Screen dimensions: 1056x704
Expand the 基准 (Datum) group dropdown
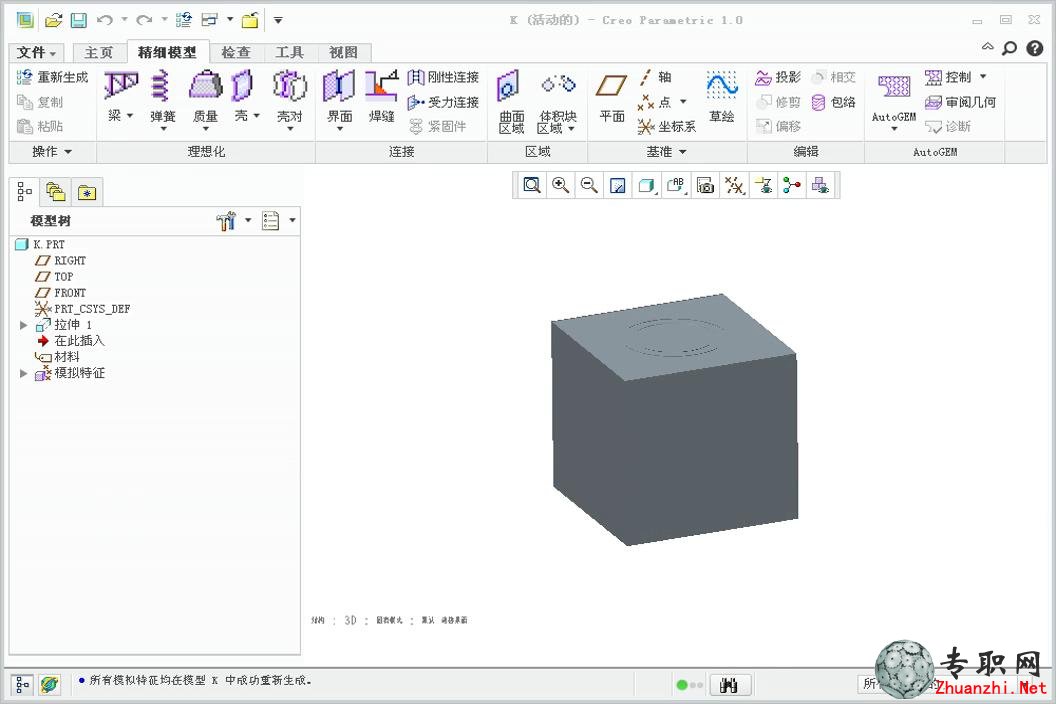[666, 152]
